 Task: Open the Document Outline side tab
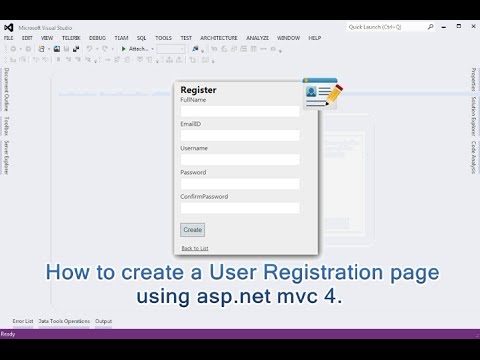pyautogui.click(x=6, y=89)
